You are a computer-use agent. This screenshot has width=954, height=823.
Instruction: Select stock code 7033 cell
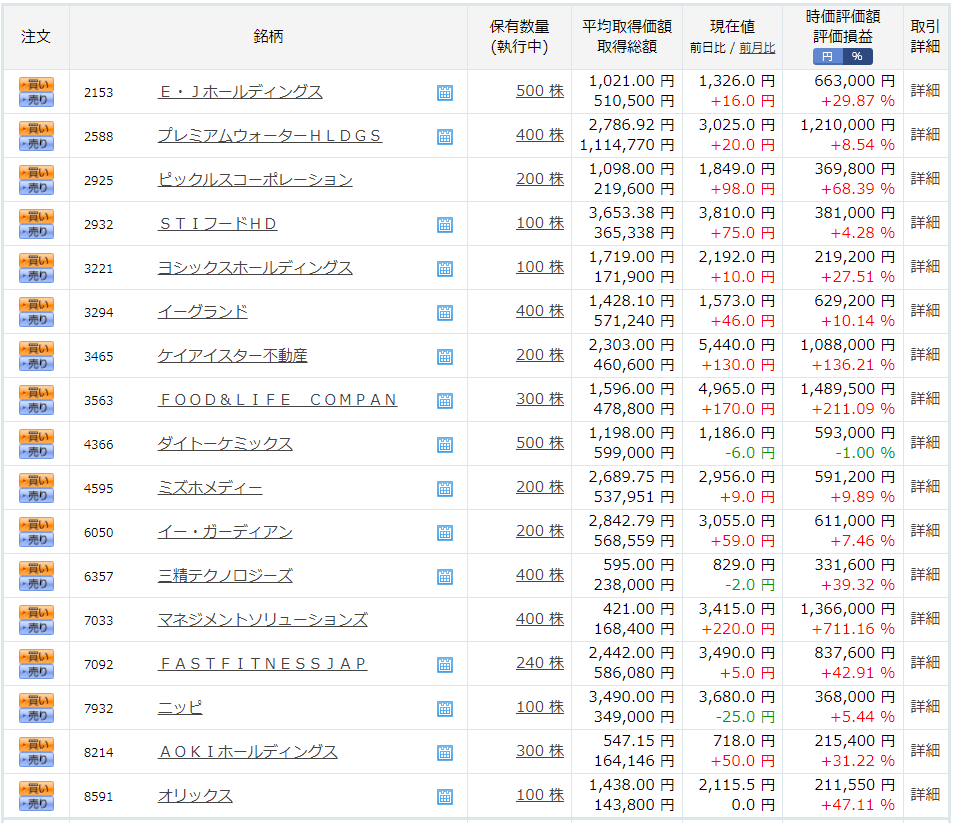[99, 620]
